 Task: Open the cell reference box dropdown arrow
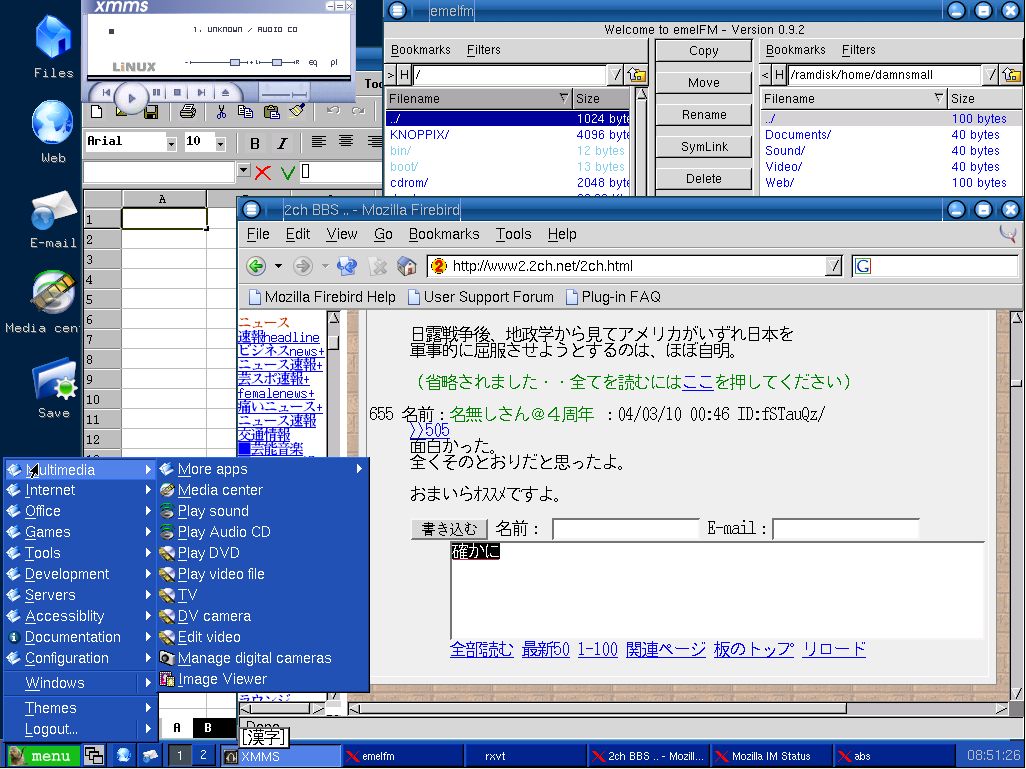coord(243,170)
